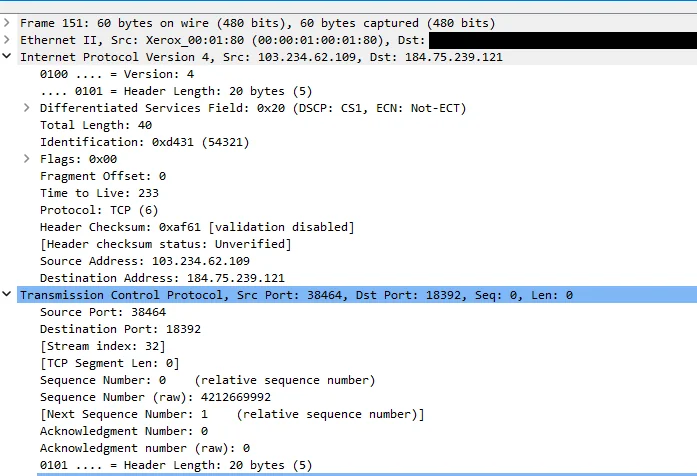Select the Sequence Number (raw) row
The image size is (697, 476).
[357, 397]
